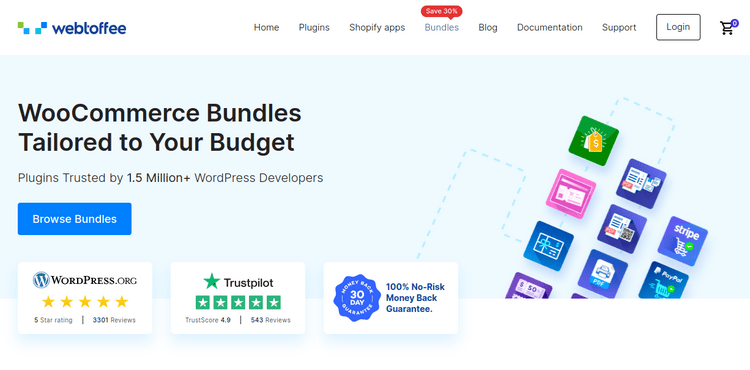
Task: Select the green price tag plugin icon
Action: [593, 141]
